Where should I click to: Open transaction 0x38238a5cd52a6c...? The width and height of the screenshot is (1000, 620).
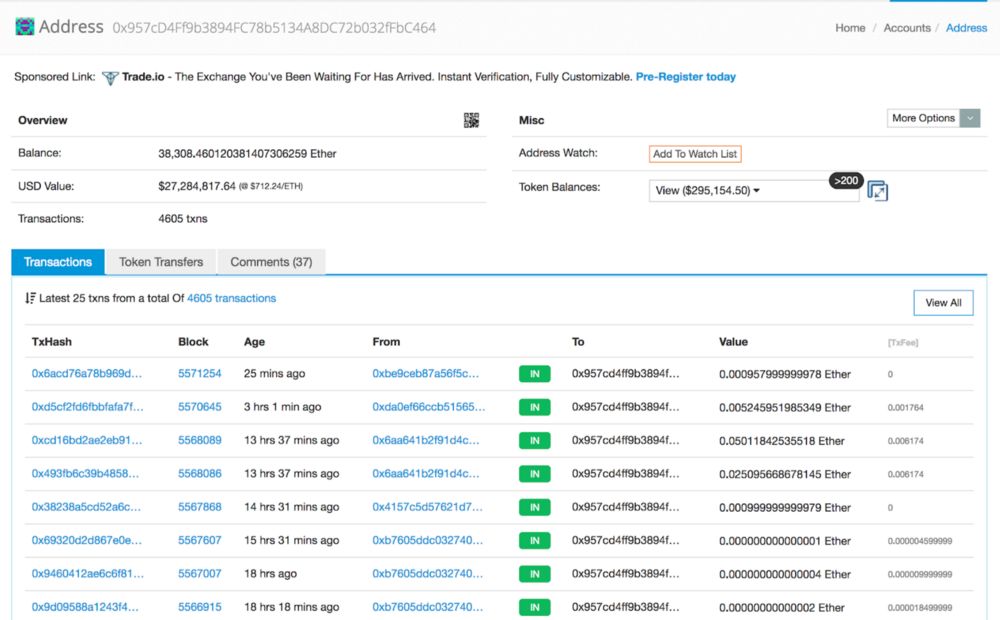[x=86, y=507]
